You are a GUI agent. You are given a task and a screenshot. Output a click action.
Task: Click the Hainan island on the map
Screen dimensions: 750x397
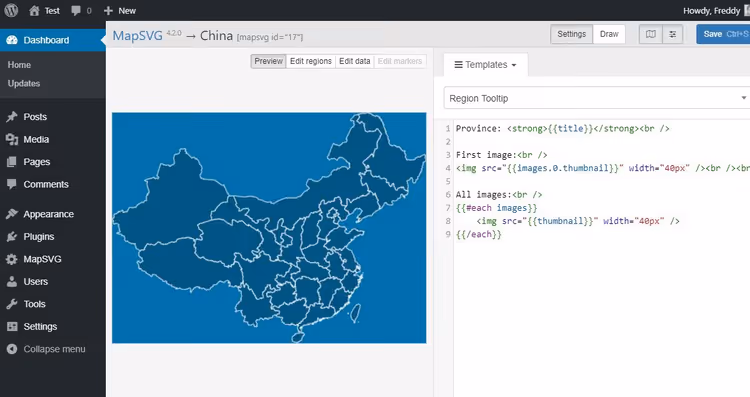click(x=297, y=337)
